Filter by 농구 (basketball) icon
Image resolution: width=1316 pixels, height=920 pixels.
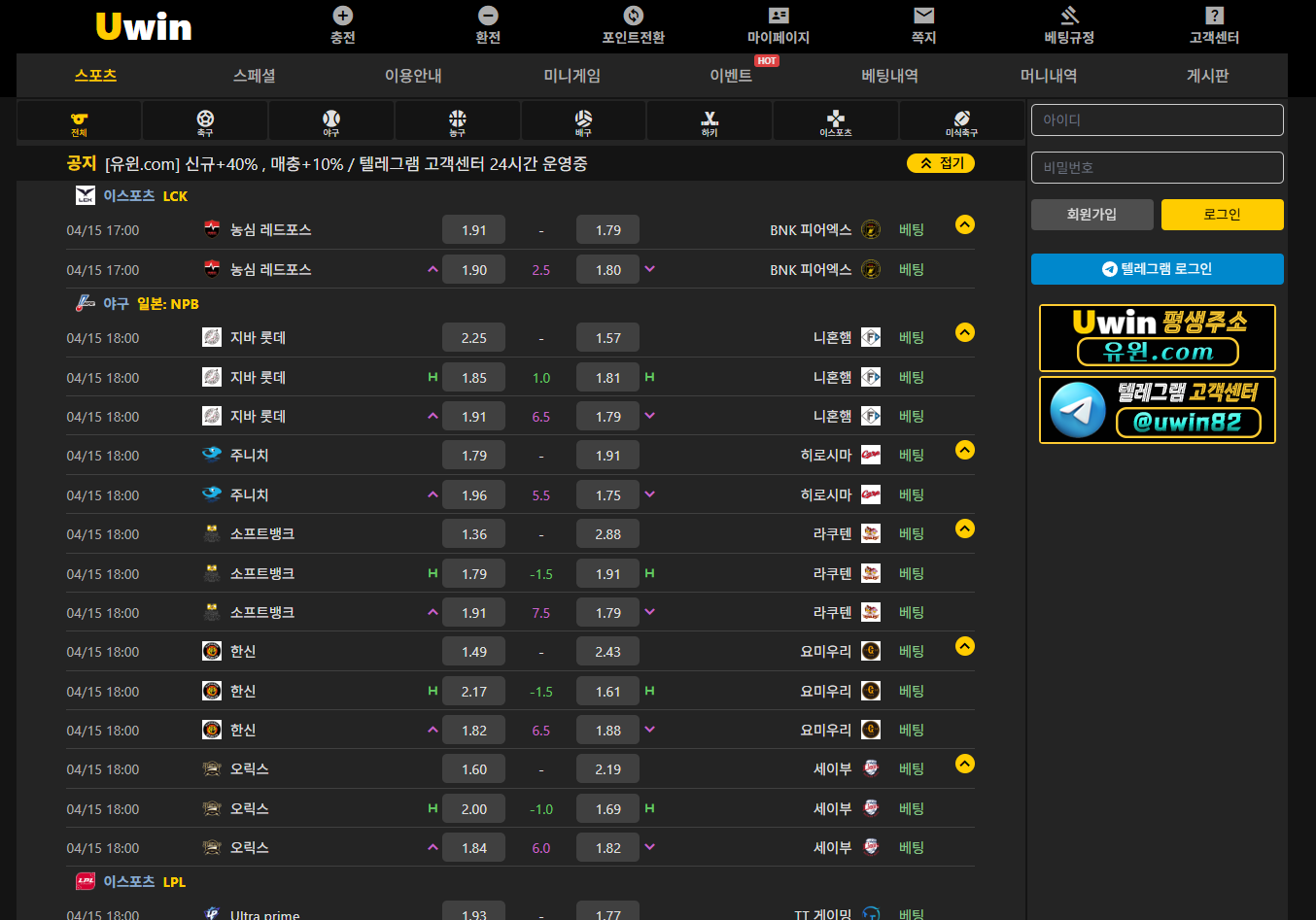click(458, 121)
